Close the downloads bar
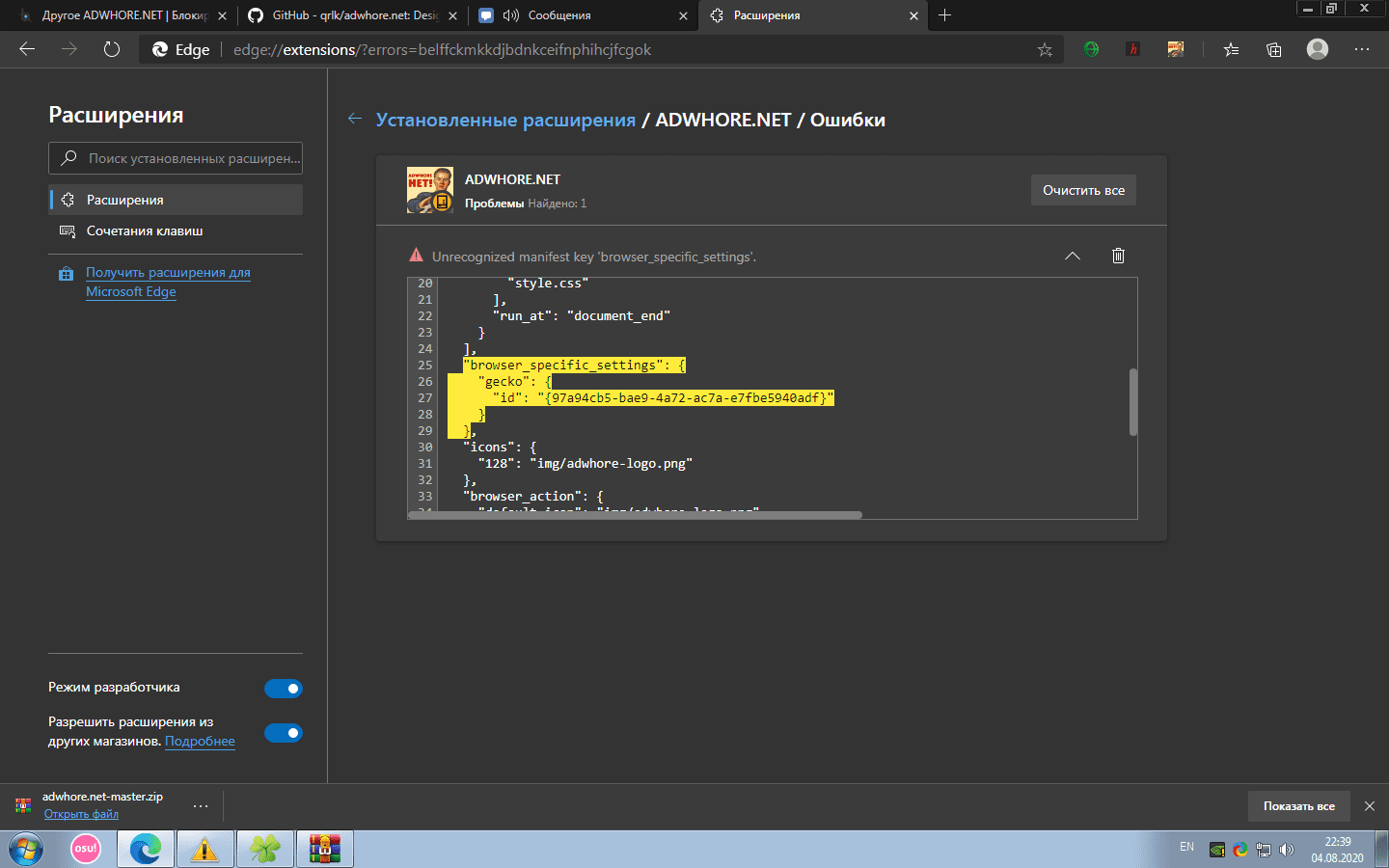This screenshot has height=868, width=1389. 1370,805
